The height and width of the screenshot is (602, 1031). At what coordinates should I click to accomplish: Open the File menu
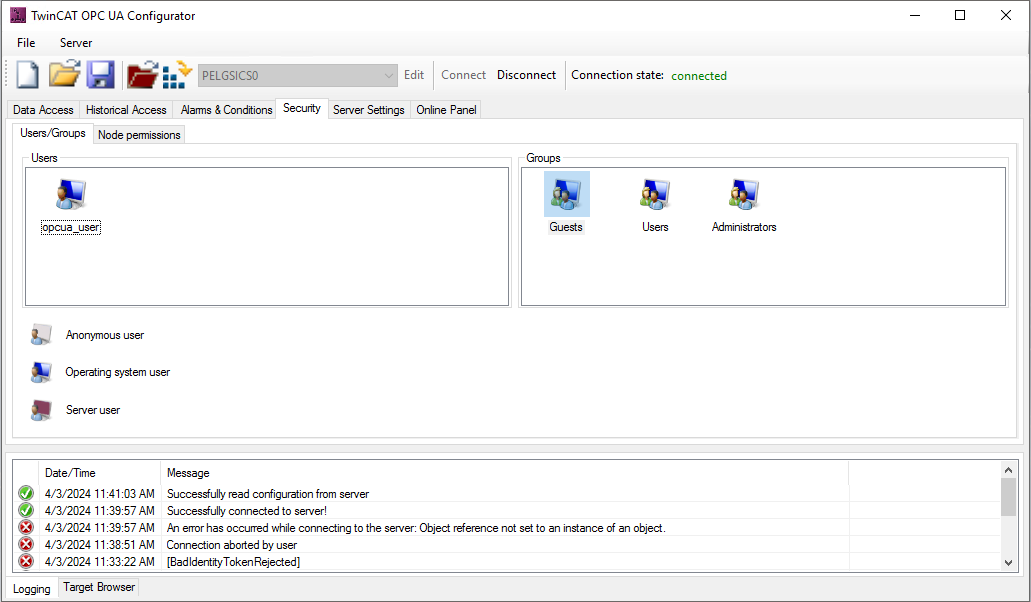(26, 43)
